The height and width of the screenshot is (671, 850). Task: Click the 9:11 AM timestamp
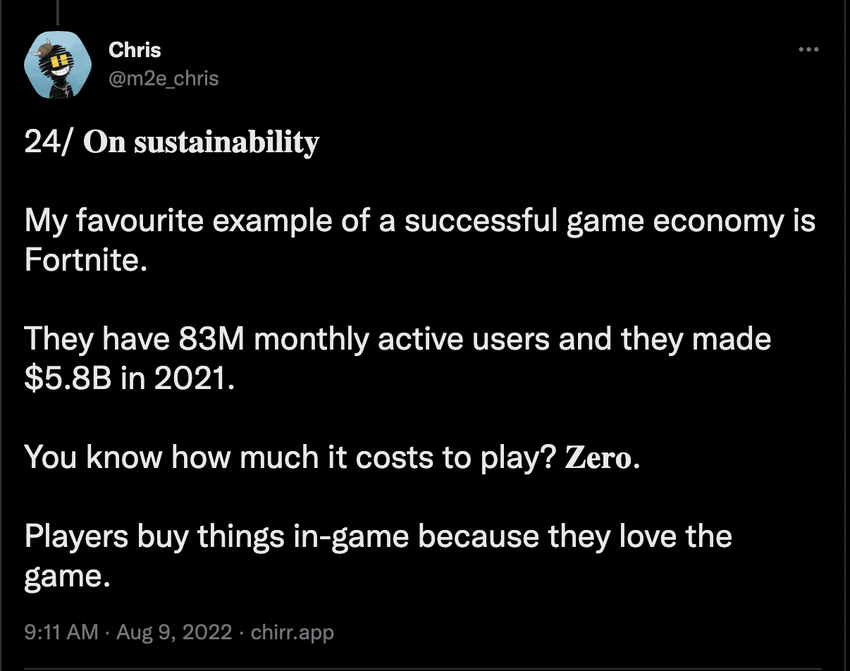coord(61,632)
